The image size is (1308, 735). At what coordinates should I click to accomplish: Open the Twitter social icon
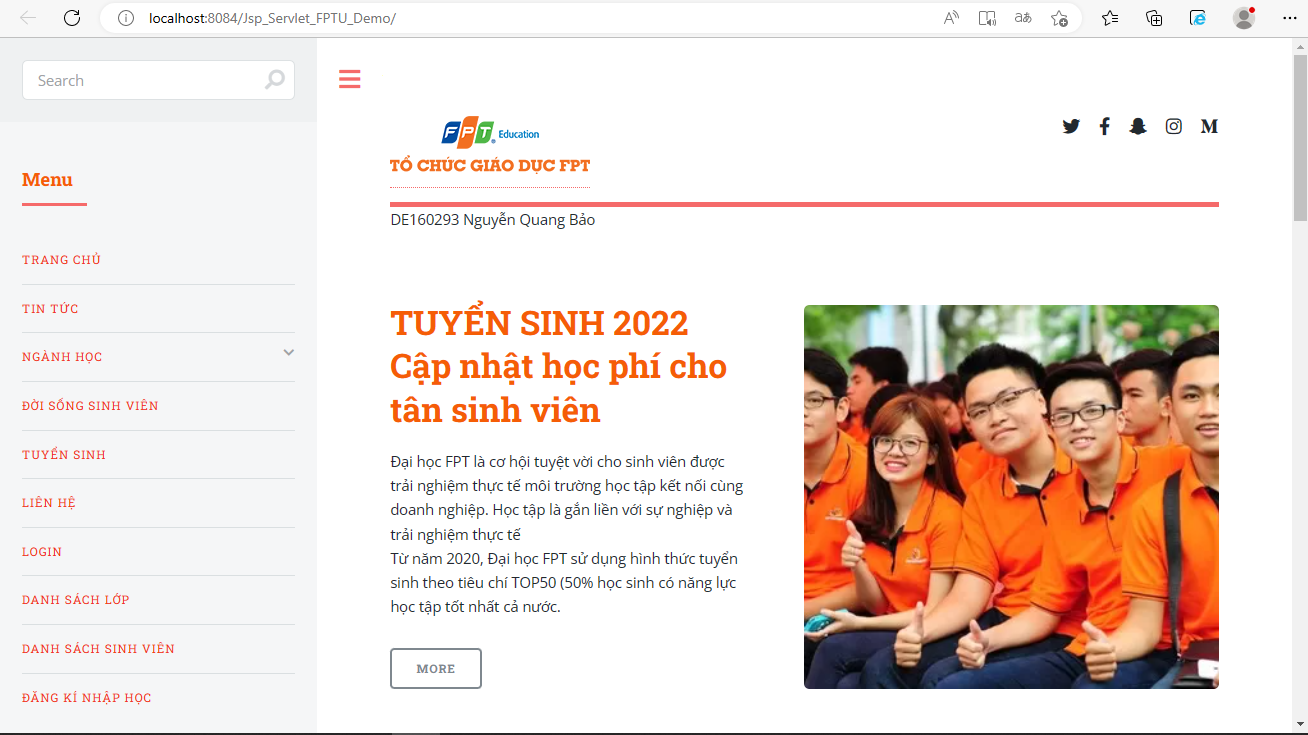(x=1071, y=127)
